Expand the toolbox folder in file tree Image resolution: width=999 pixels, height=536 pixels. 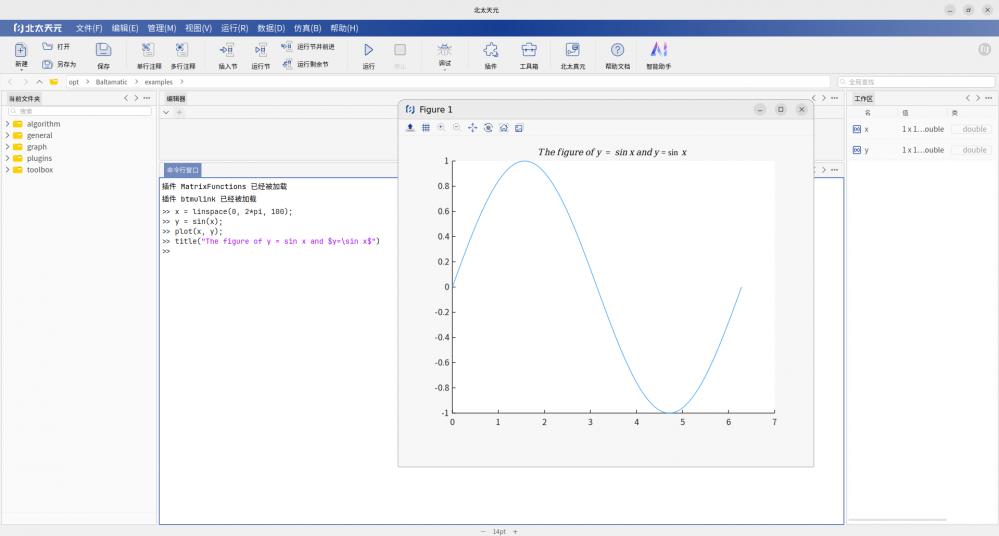click(x=7, y=170)
